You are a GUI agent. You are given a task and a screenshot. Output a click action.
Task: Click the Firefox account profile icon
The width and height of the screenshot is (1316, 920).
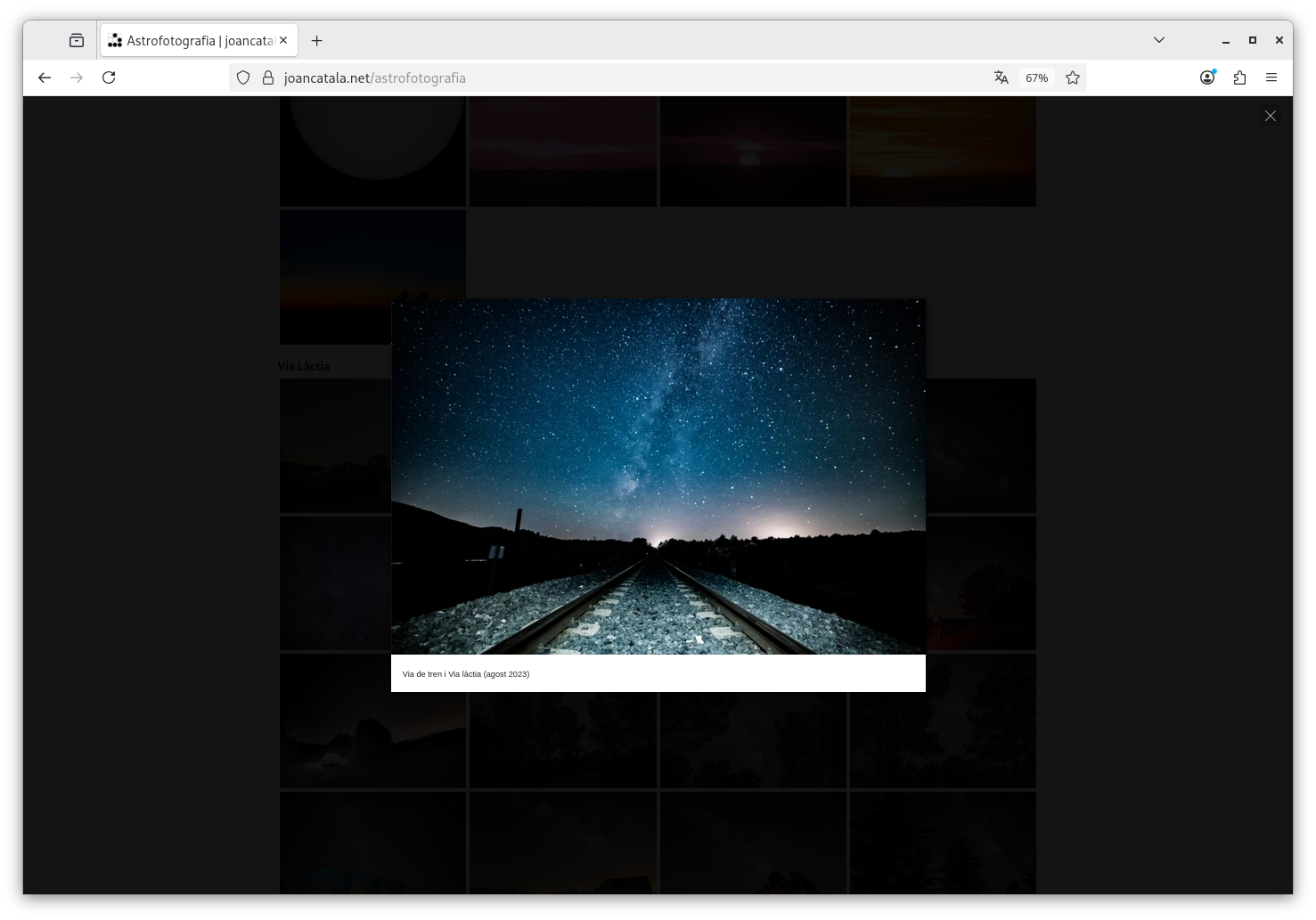tap(1207, 77)
